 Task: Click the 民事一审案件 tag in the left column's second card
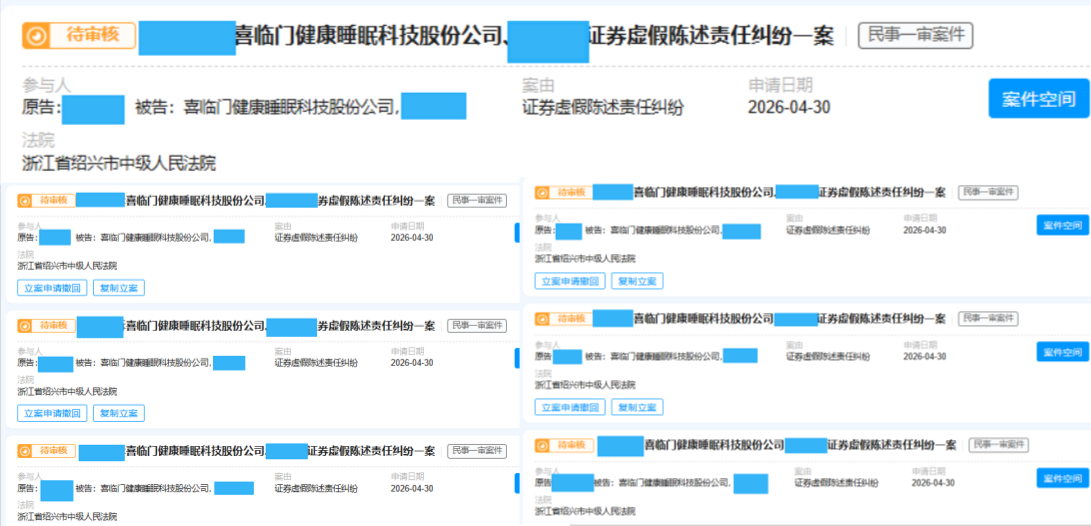tap(477, 326)
